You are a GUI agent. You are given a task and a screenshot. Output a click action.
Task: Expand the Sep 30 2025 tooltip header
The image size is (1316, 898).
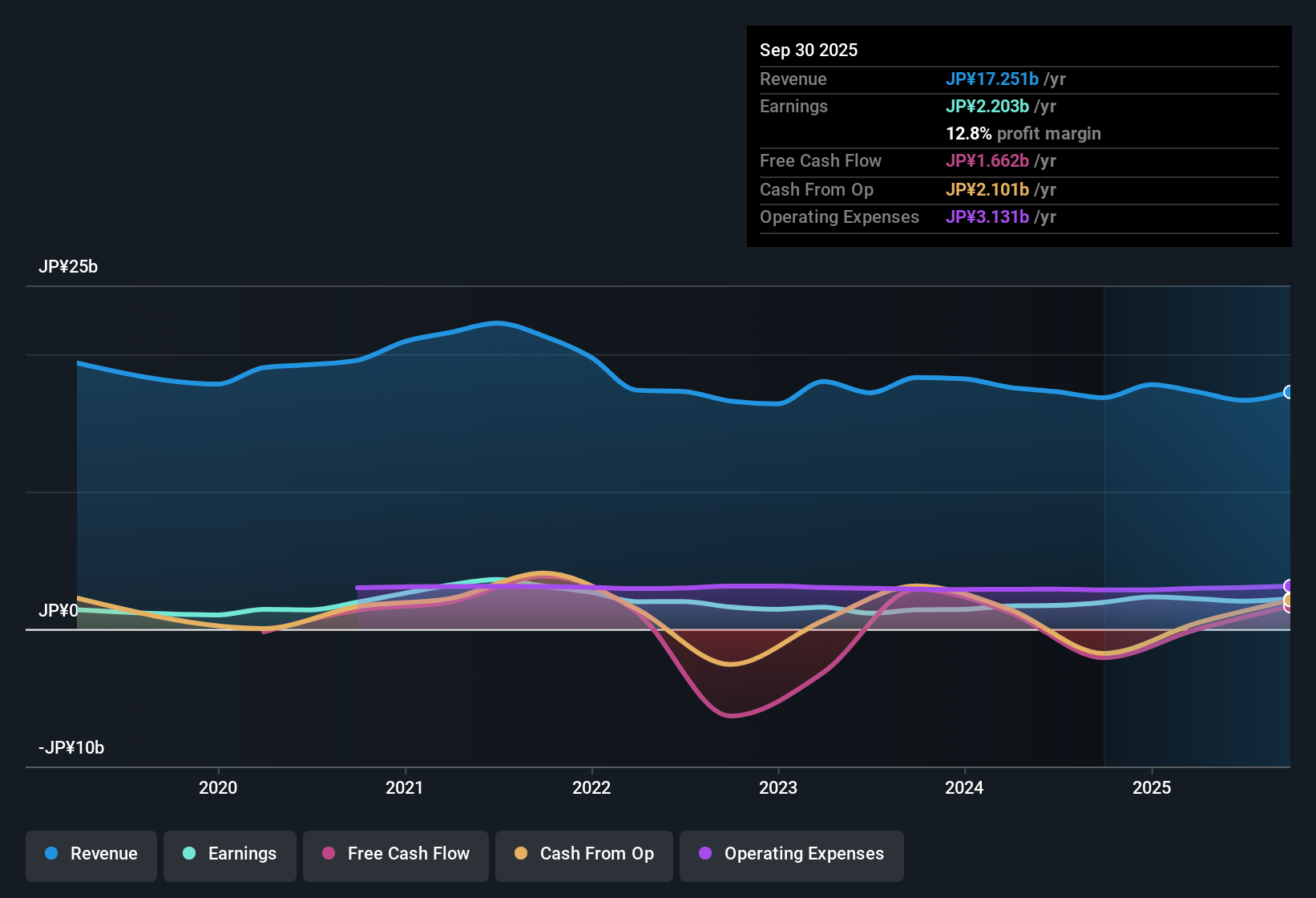(809, 50)
